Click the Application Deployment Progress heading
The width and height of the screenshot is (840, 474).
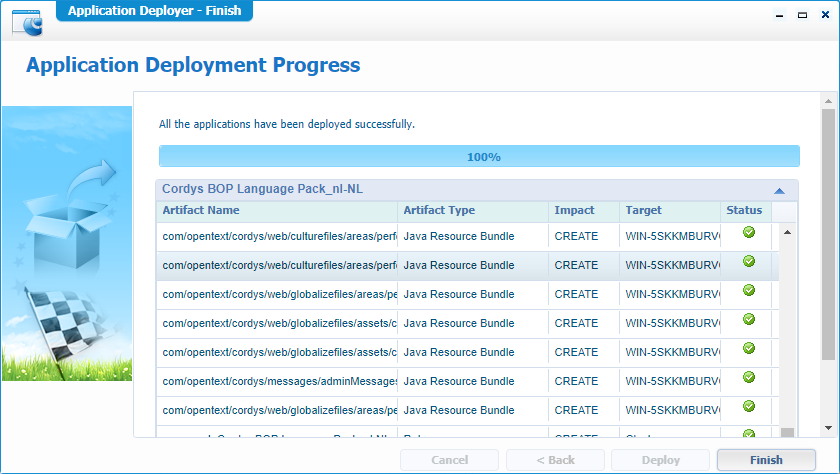193,65
